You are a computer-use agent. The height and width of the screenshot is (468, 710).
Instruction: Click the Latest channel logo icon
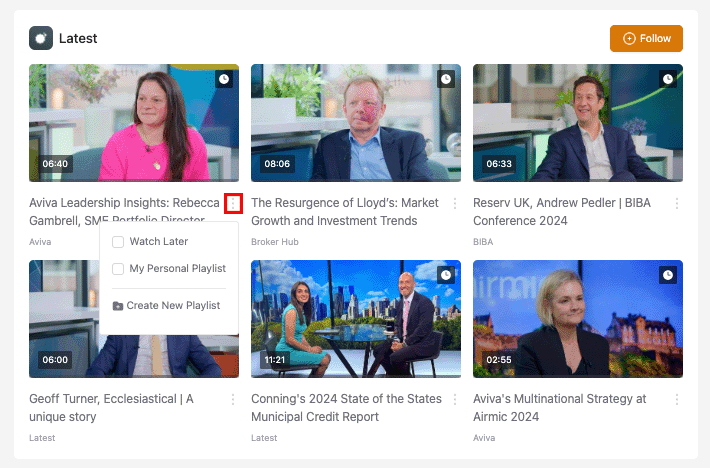[41, 38]
